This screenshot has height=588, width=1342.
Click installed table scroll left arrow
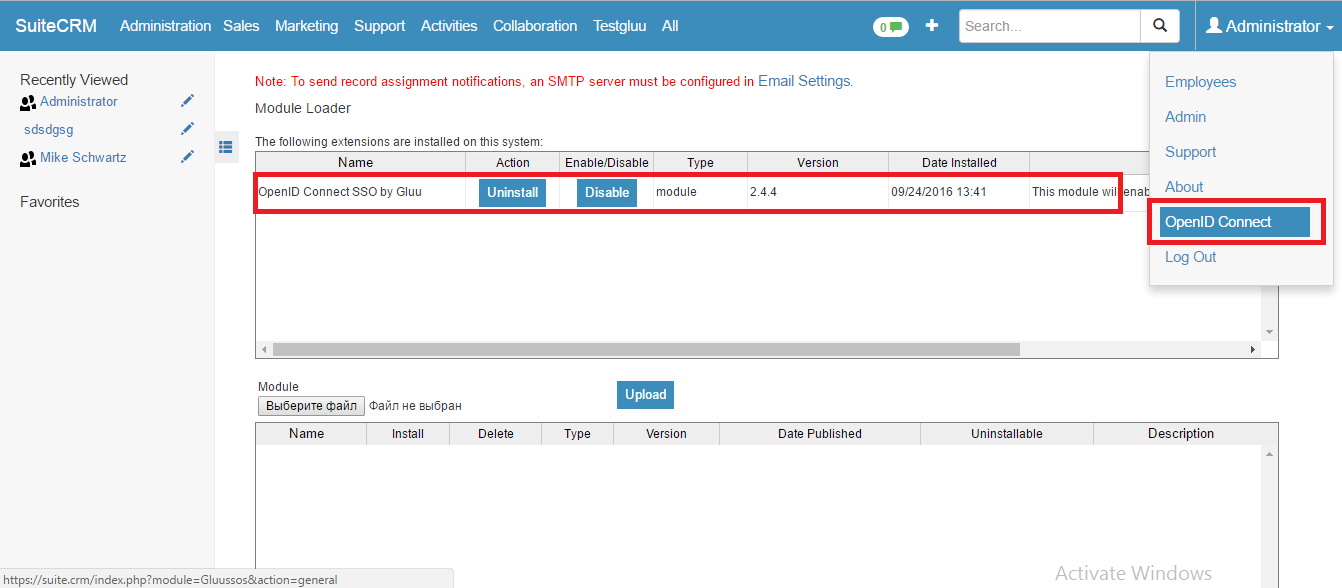264,350
